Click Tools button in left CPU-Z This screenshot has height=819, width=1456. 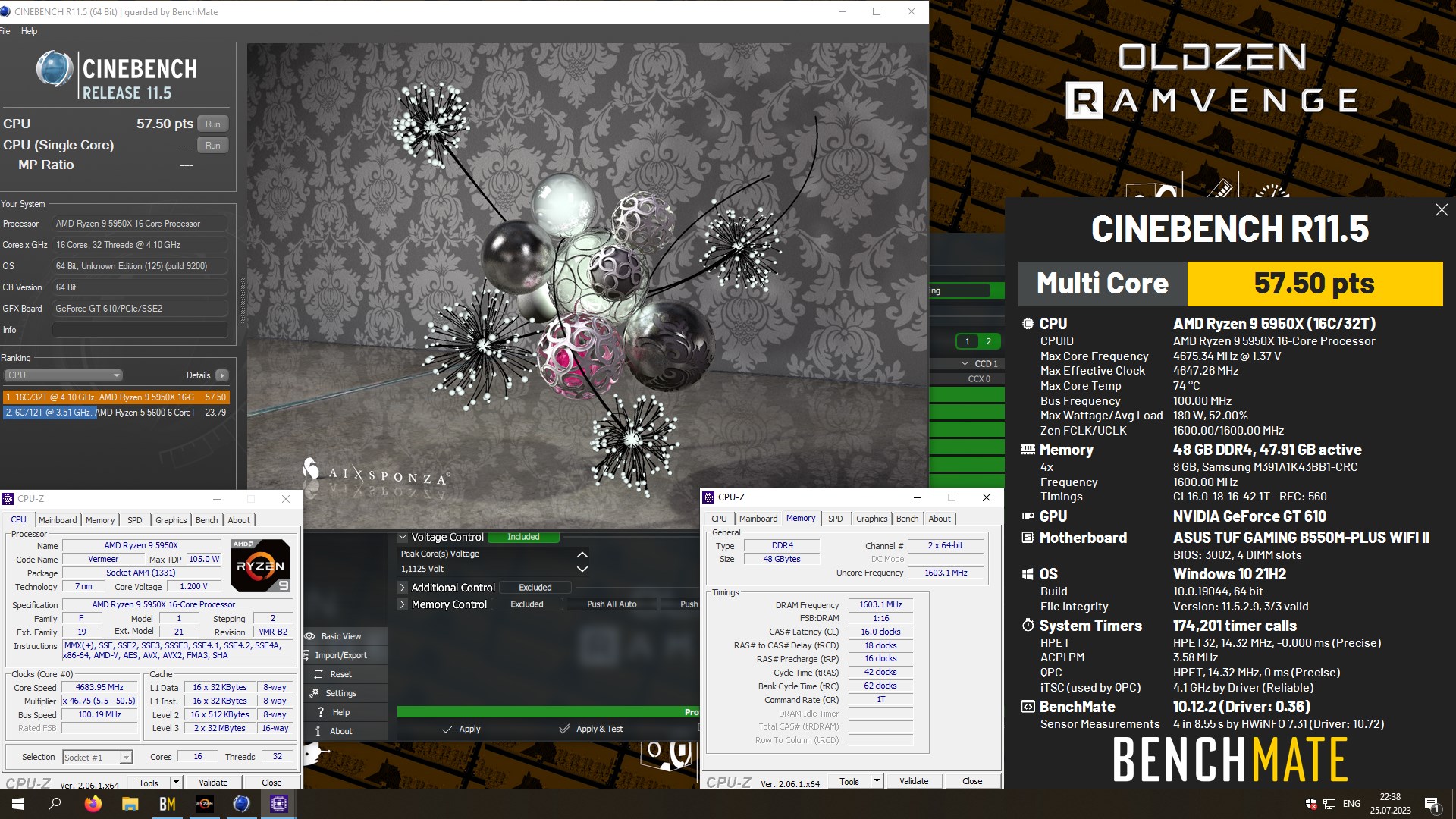(149, 783)
